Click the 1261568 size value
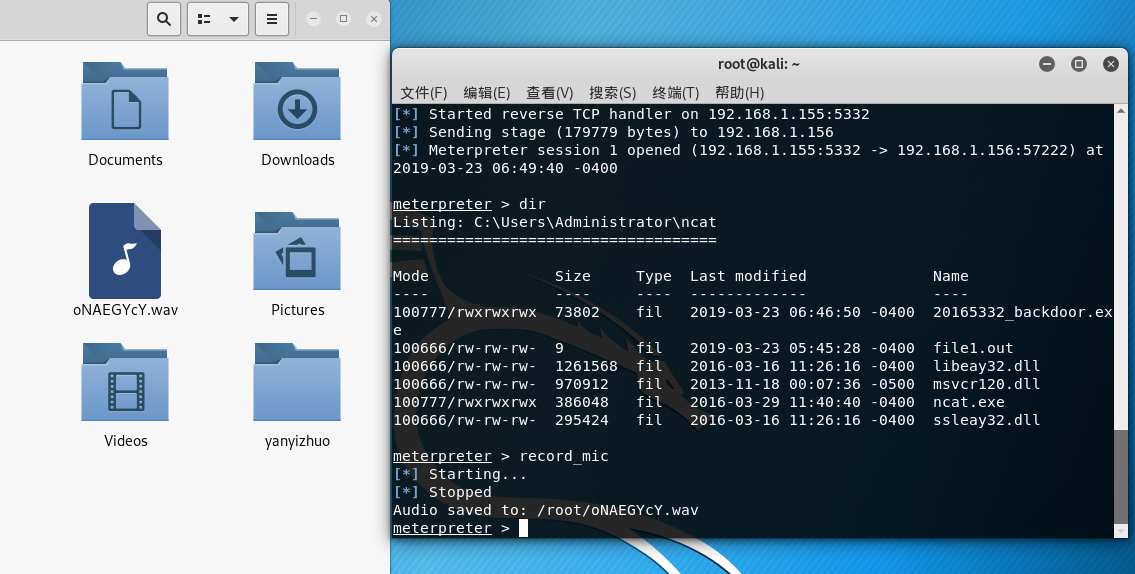 tap(586, 366)
